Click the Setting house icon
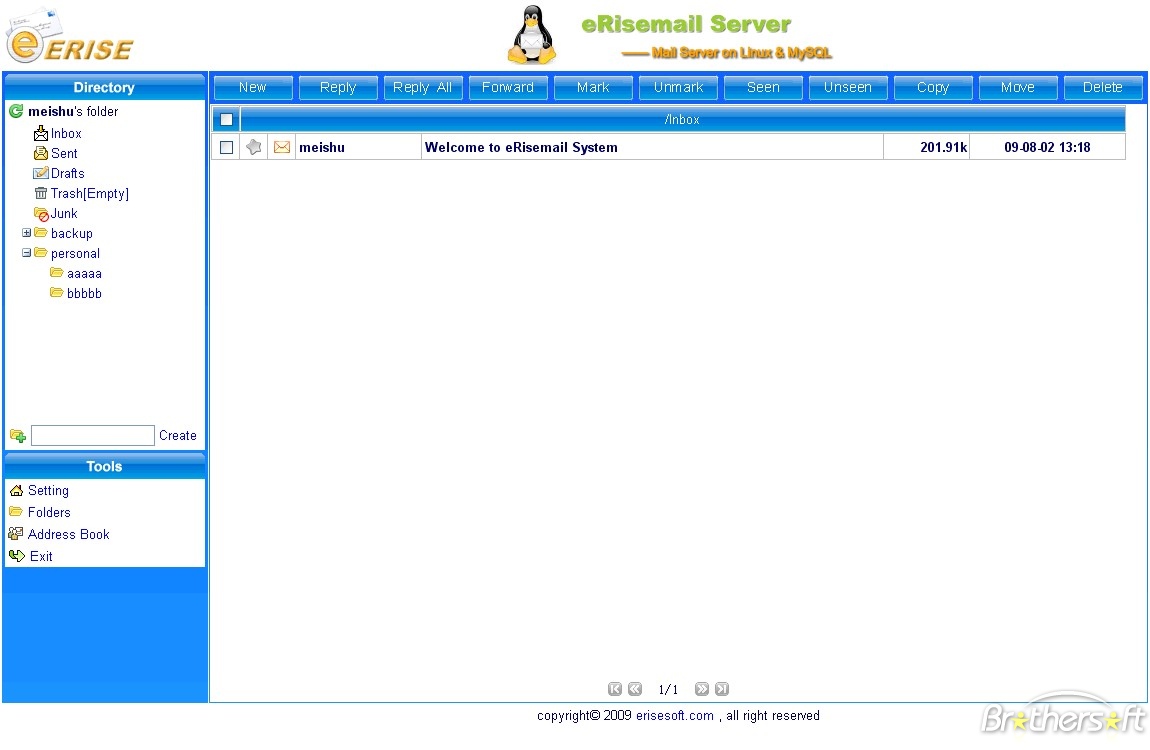Viewport: 1150px width, 750px height. 16,490
